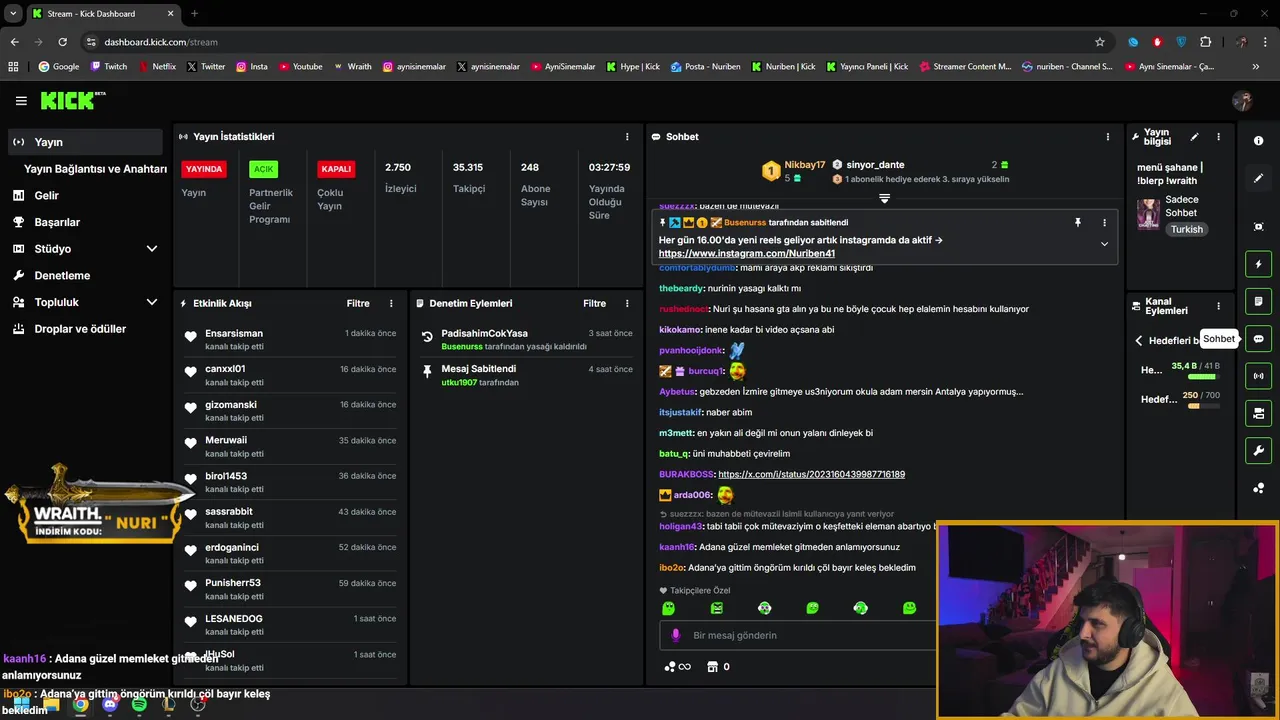Go back from Hedefleri with the chevron
1280x720 pixels.
click(x=1138, y=341)
